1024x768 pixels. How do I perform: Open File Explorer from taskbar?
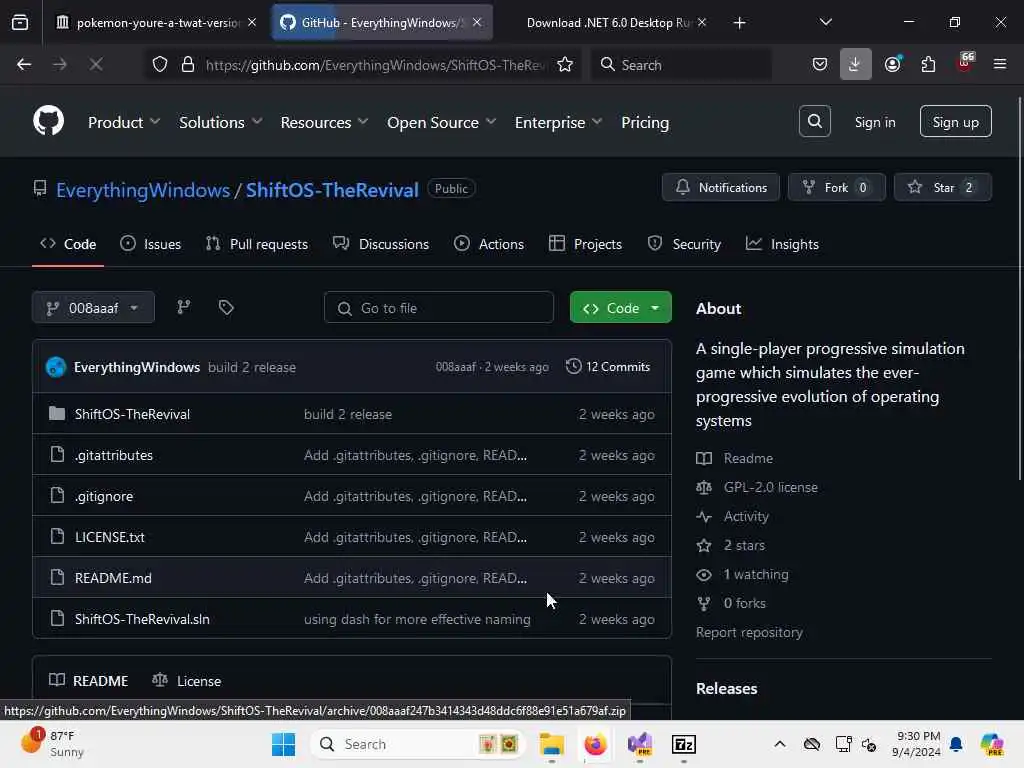(551, 744)
